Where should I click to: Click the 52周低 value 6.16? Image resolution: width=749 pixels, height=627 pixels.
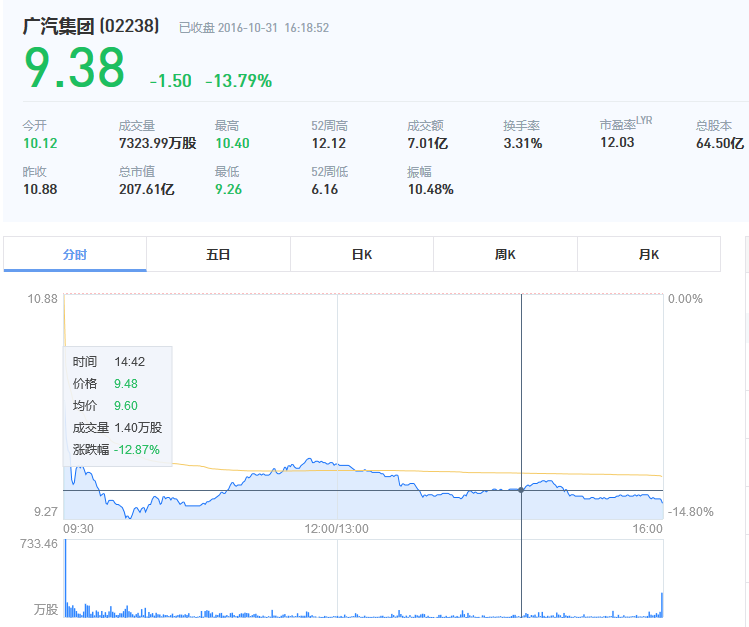coord(324,190)
